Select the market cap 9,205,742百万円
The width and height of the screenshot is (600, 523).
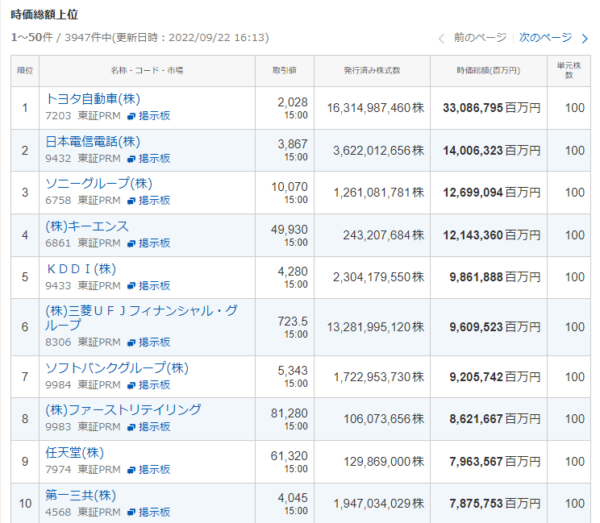click(495, 377)
